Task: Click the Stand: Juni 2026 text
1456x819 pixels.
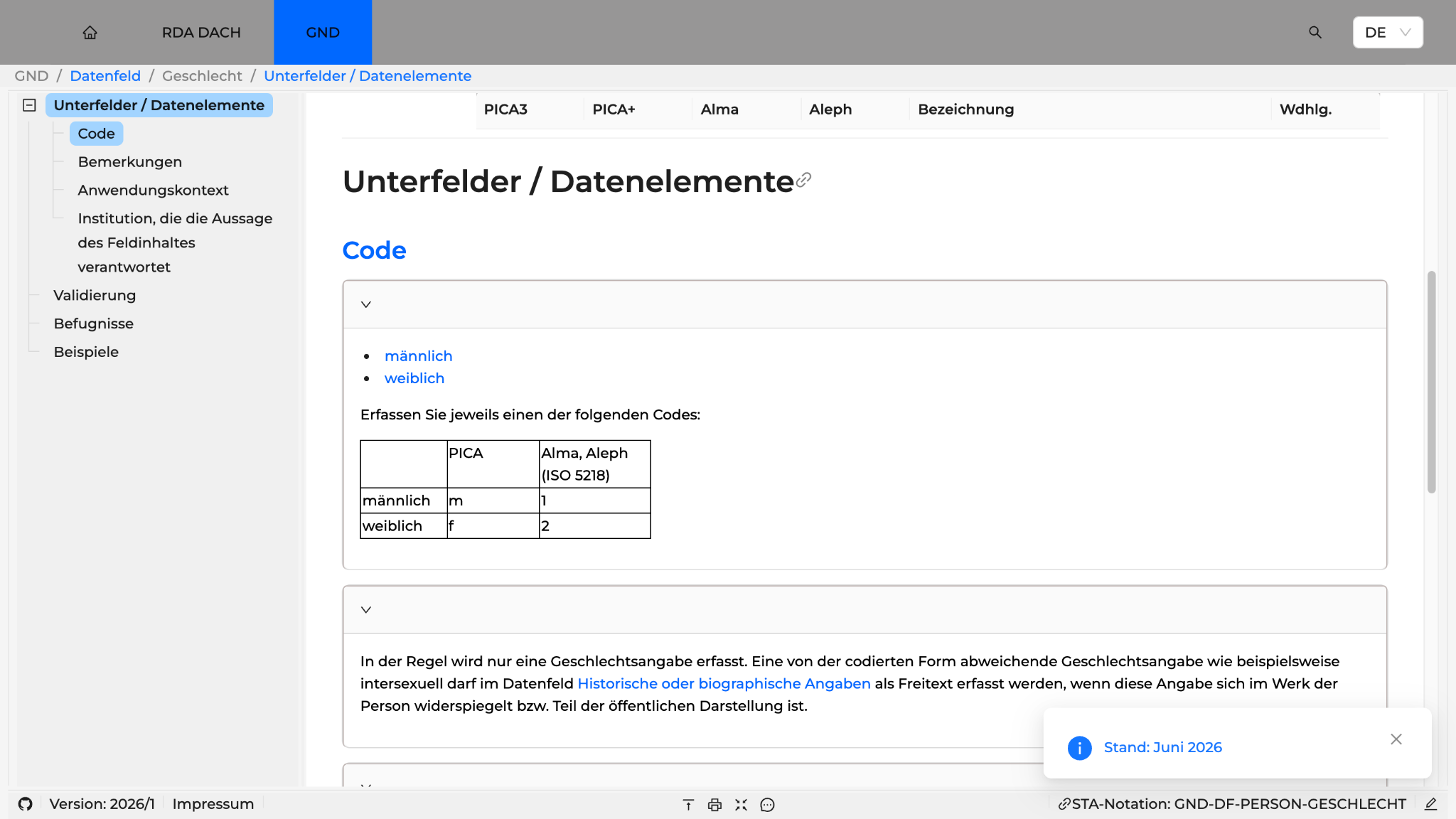Action: click(1162, 747)
